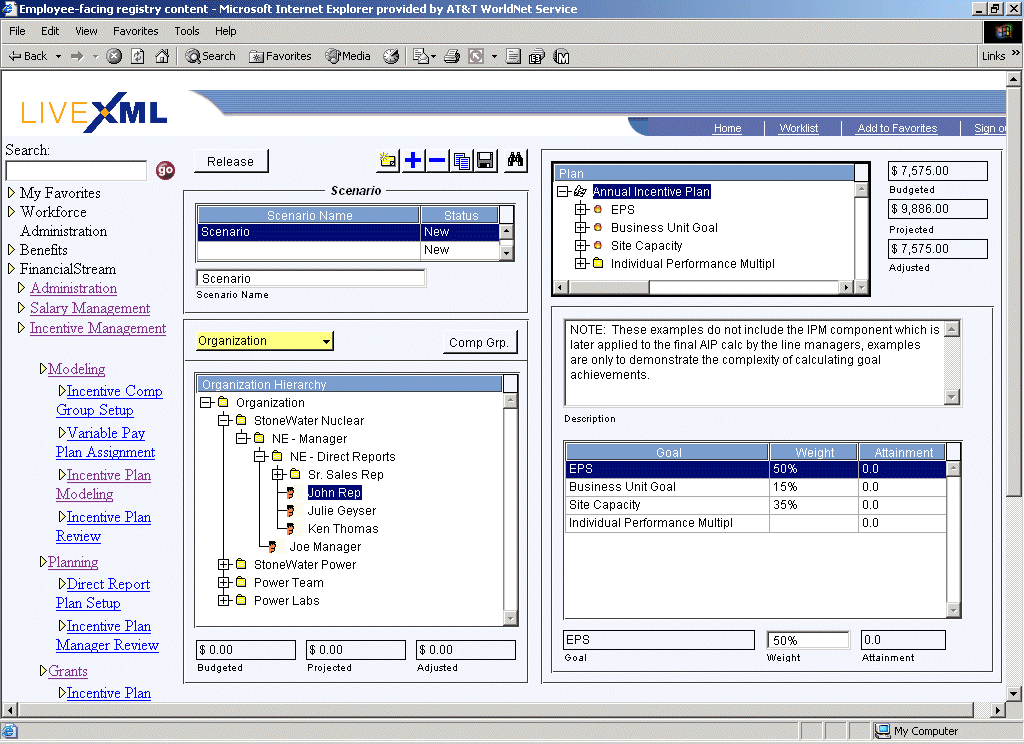Collapse the StoneWater Nuclear node
The image size is (1024, 744).
(x=224, y=420)
